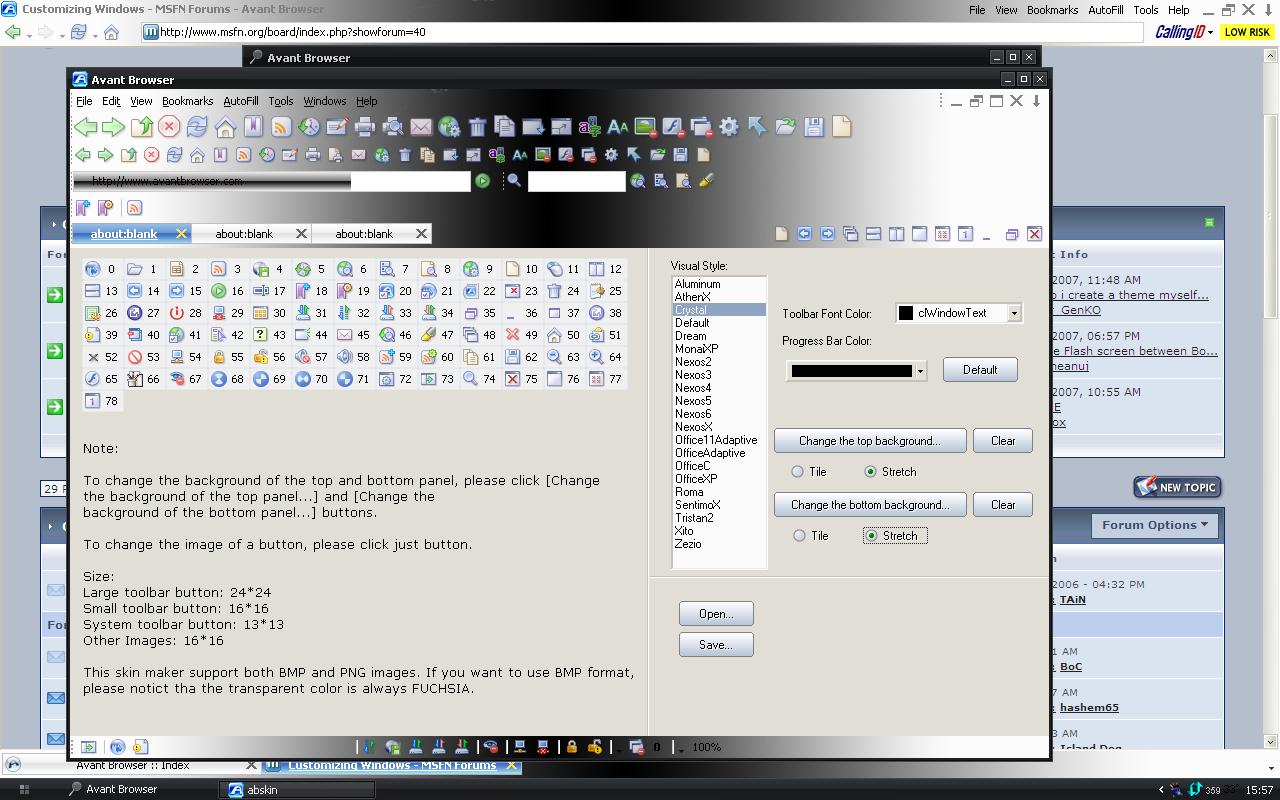
Task: Click the gold padlock icon in status bar
Action: (571, 747)
